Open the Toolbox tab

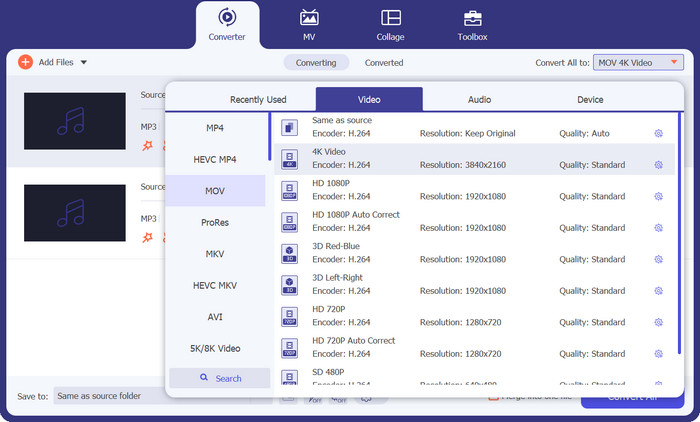point(472,25)
